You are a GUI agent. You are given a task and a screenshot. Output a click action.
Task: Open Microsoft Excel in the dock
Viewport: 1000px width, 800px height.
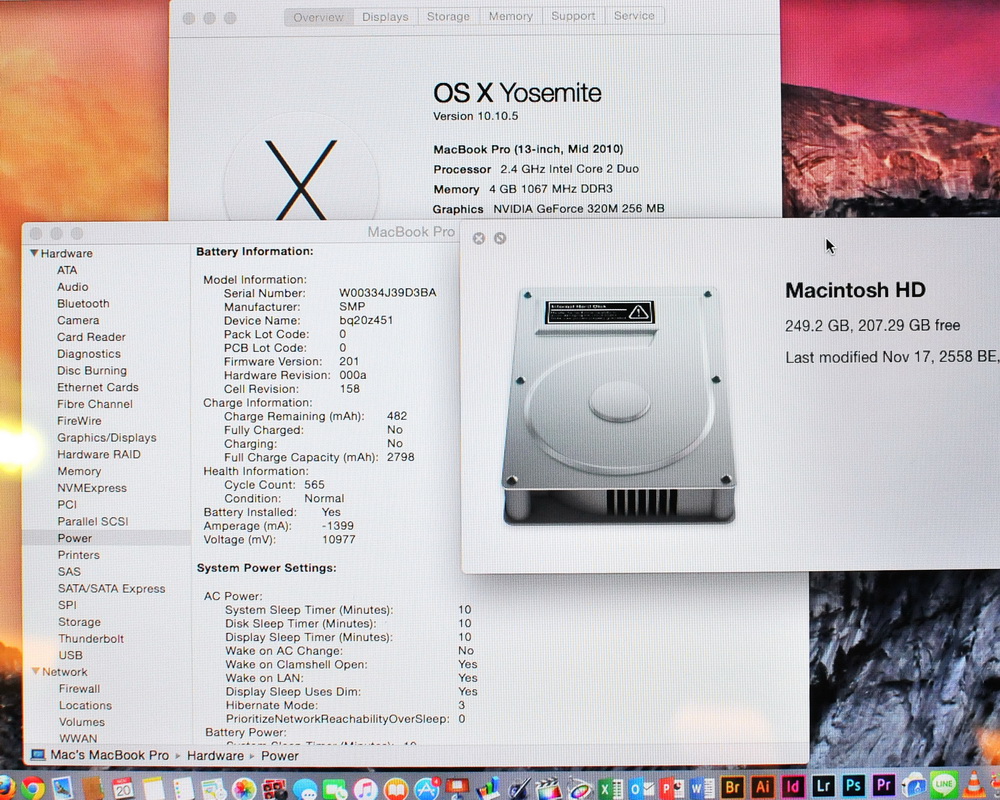610,788
